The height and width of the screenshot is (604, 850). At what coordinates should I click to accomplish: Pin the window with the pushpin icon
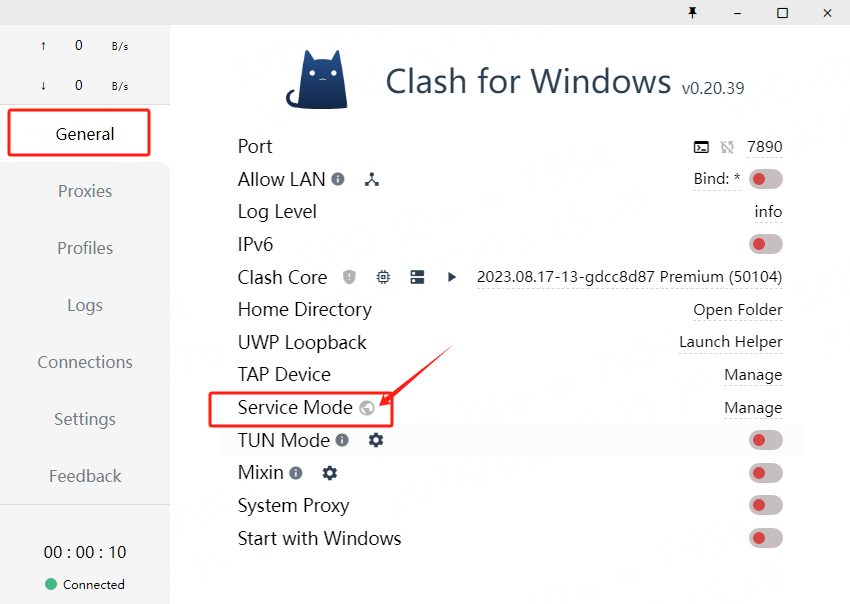tap(692, 12)
